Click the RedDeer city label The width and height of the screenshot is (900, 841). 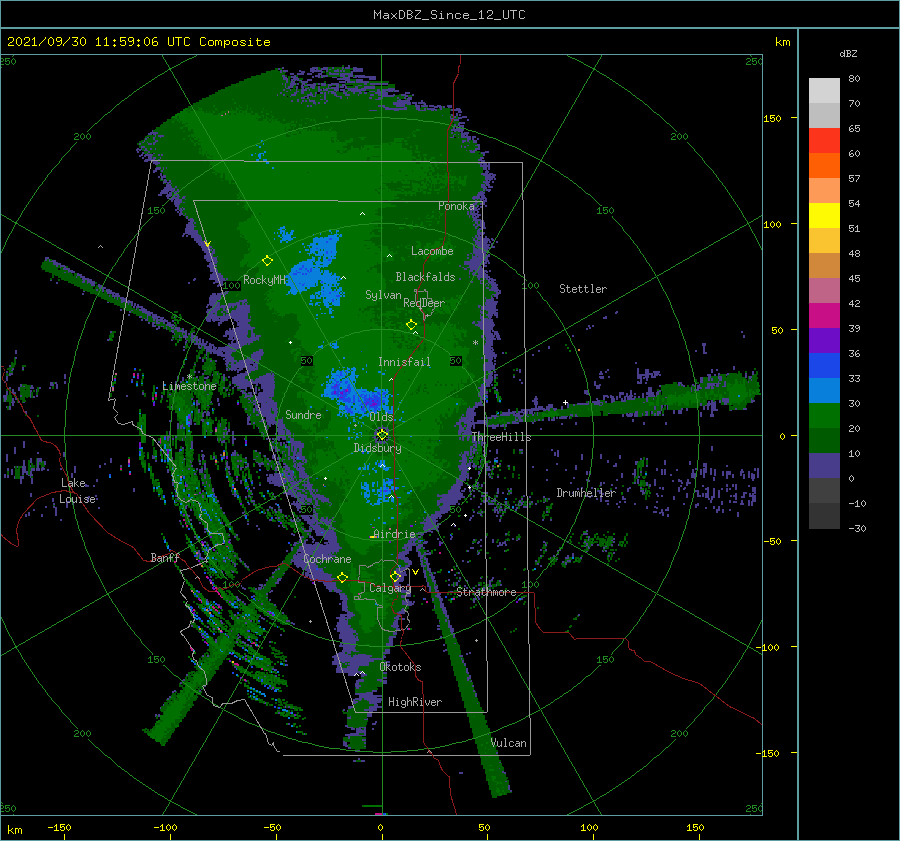click(x=424, y=303)
